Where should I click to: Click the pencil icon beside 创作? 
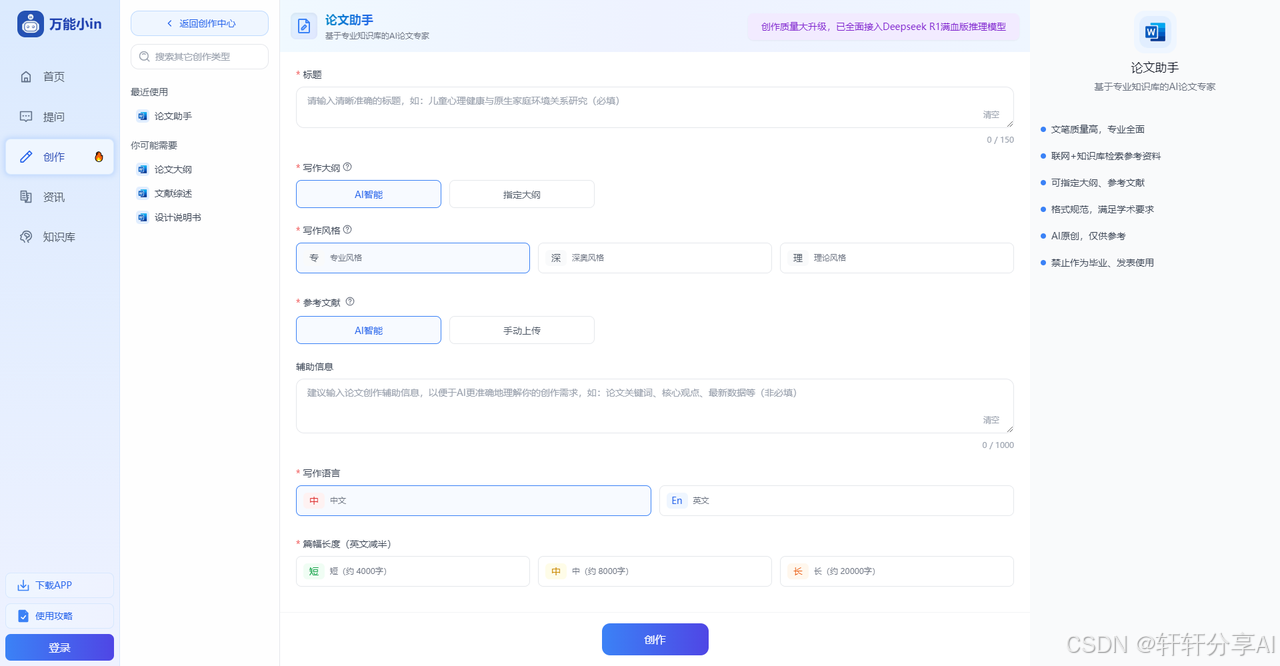[26, 157]
